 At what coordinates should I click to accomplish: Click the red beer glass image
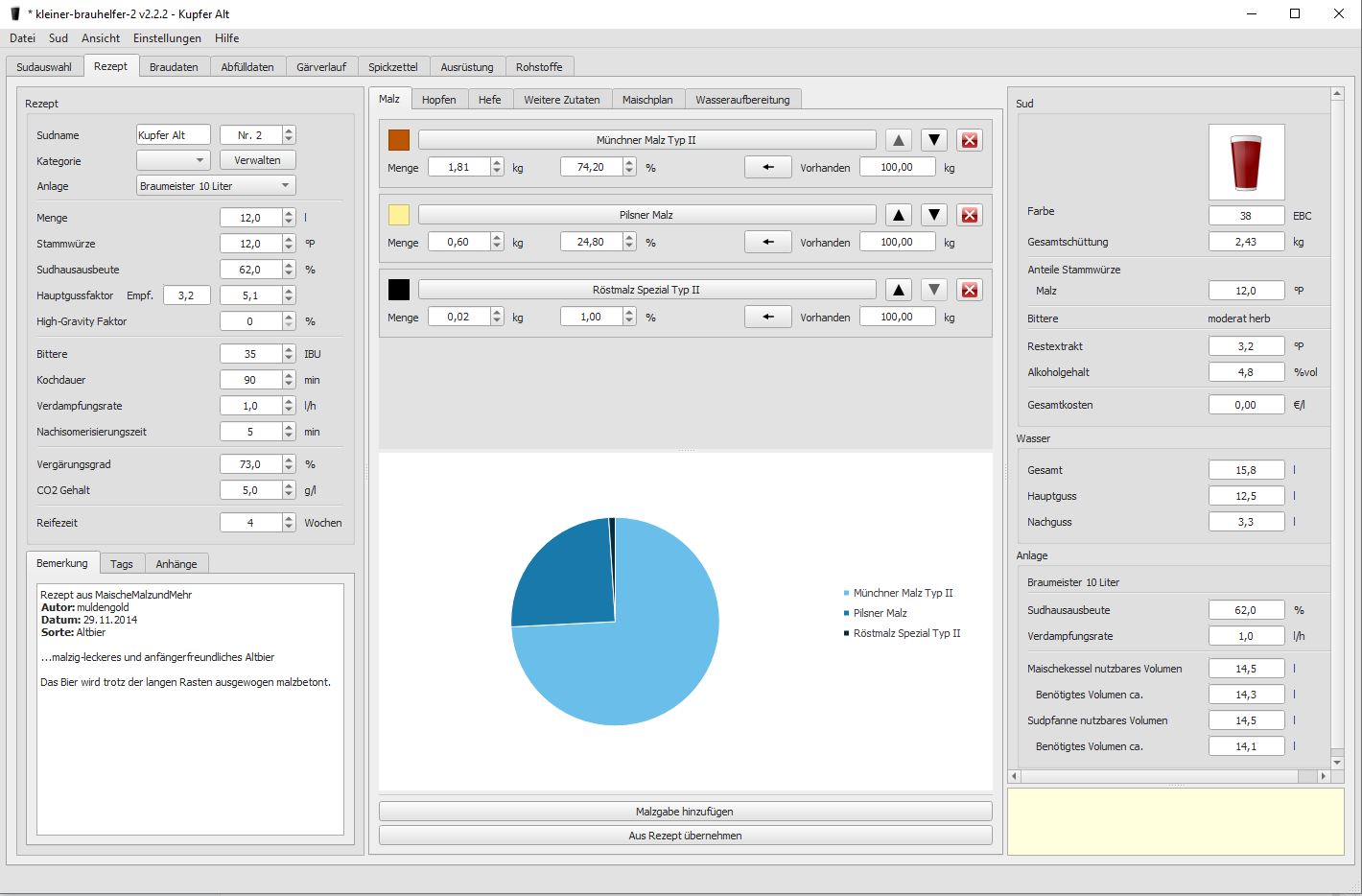point(1246,162)
